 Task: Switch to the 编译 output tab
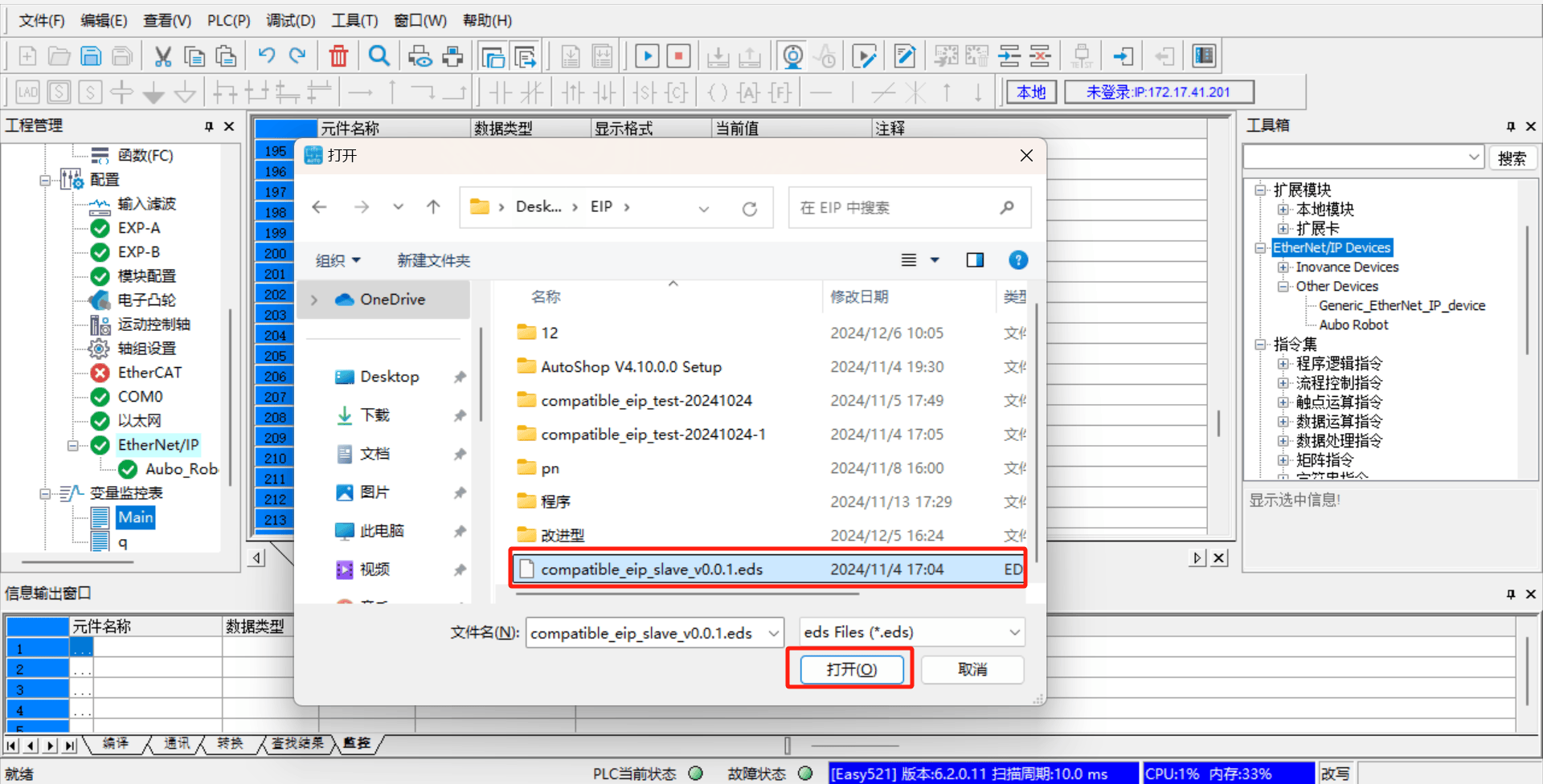point(116,743)
